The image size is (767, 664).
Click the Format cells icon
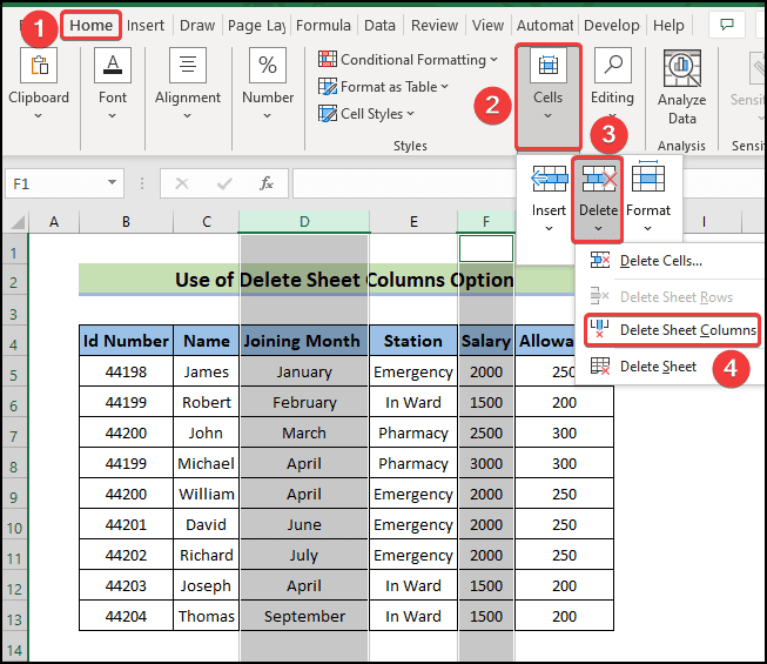point(648,177)
